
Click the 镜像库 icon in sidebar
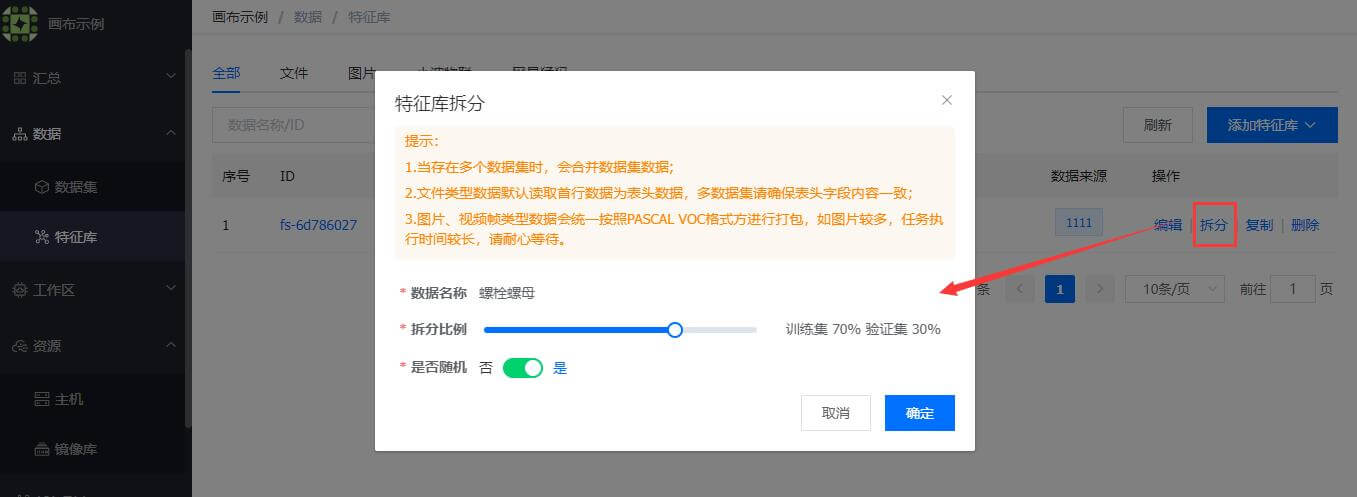click(x=42, y=449)
